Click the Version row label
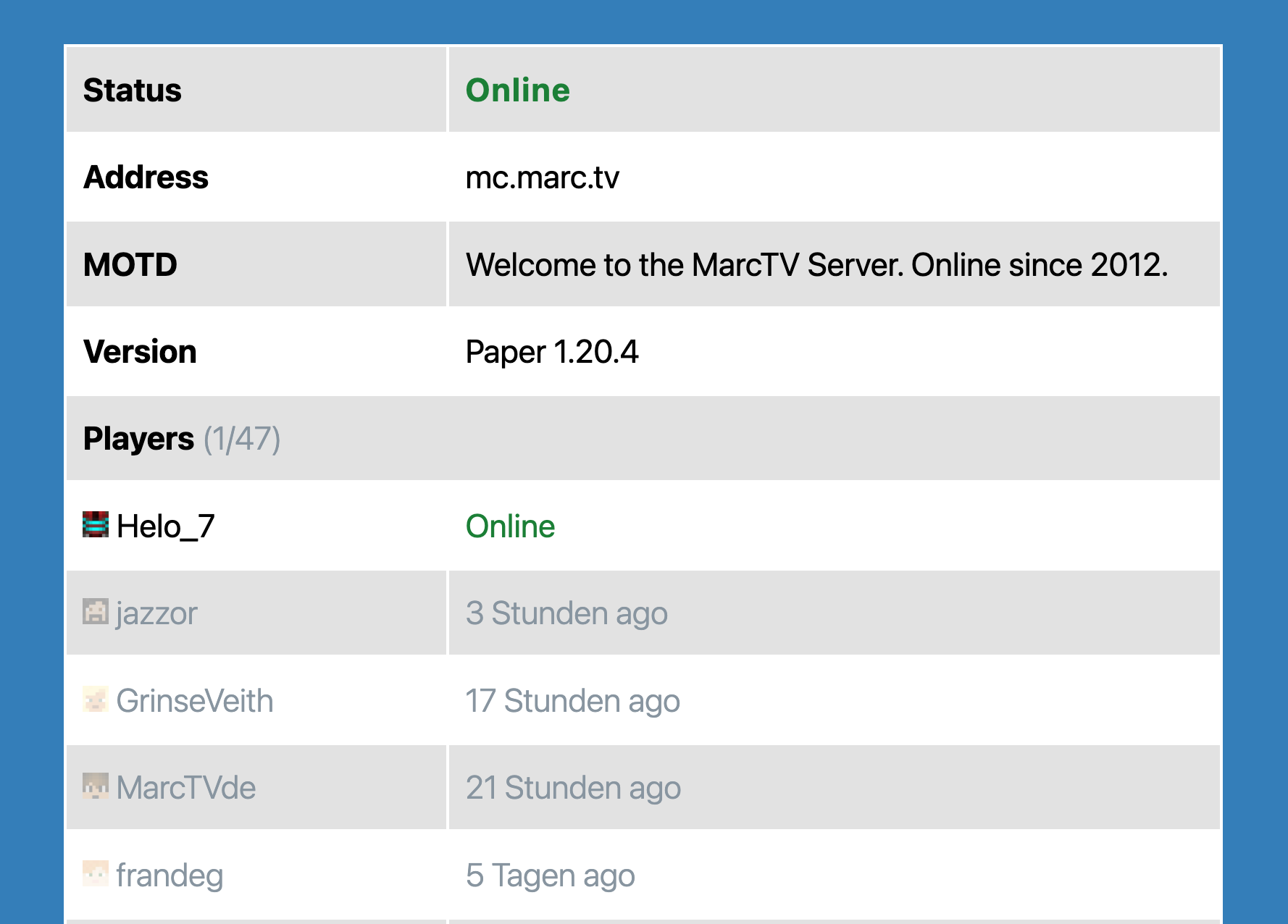The image size is (1288, 924). 140,352
